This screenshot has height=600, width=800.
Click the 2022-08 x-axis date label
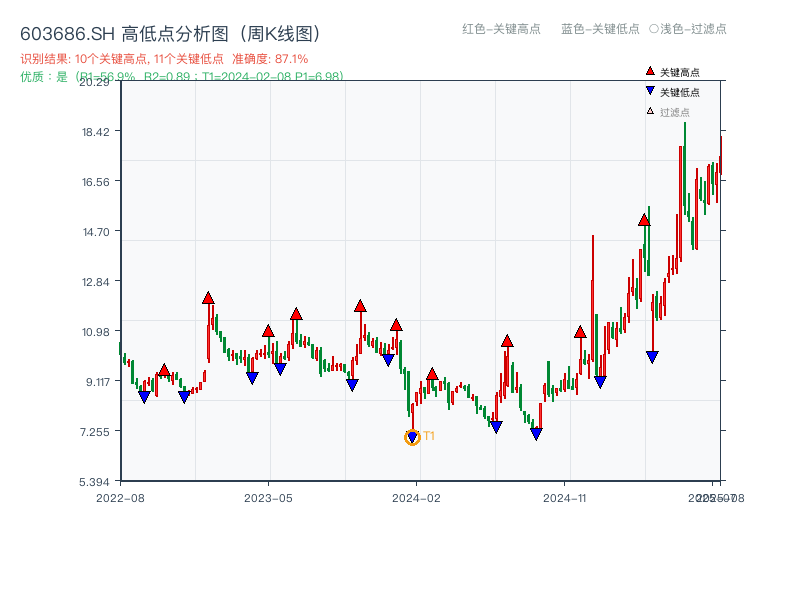[120, 498]
